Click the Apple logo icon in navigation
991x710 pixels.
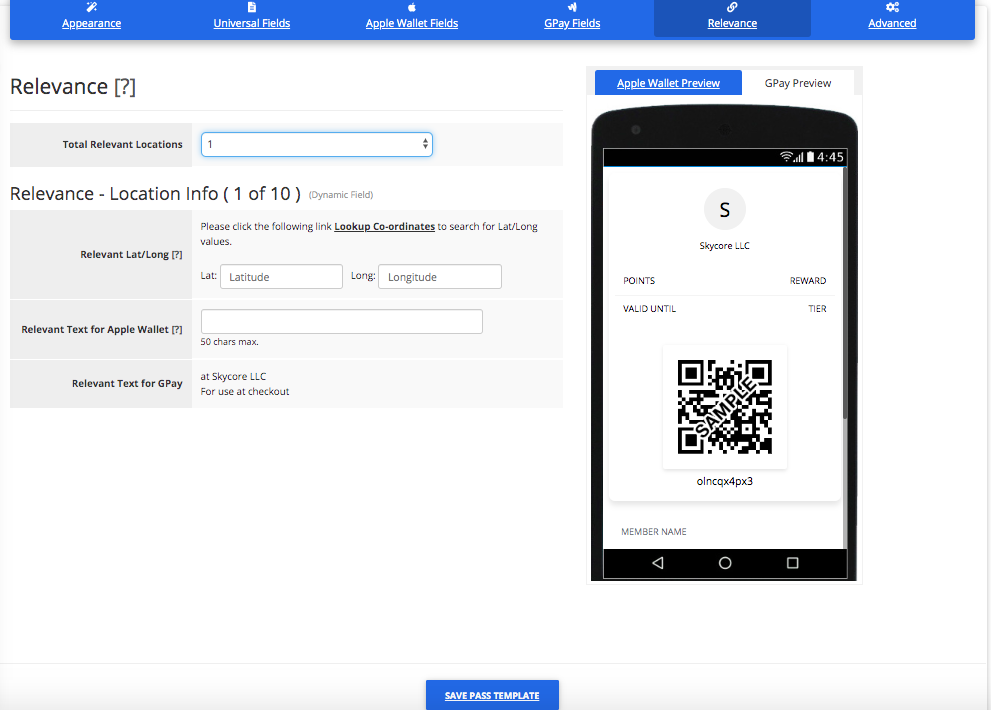(x=412, y=7)
